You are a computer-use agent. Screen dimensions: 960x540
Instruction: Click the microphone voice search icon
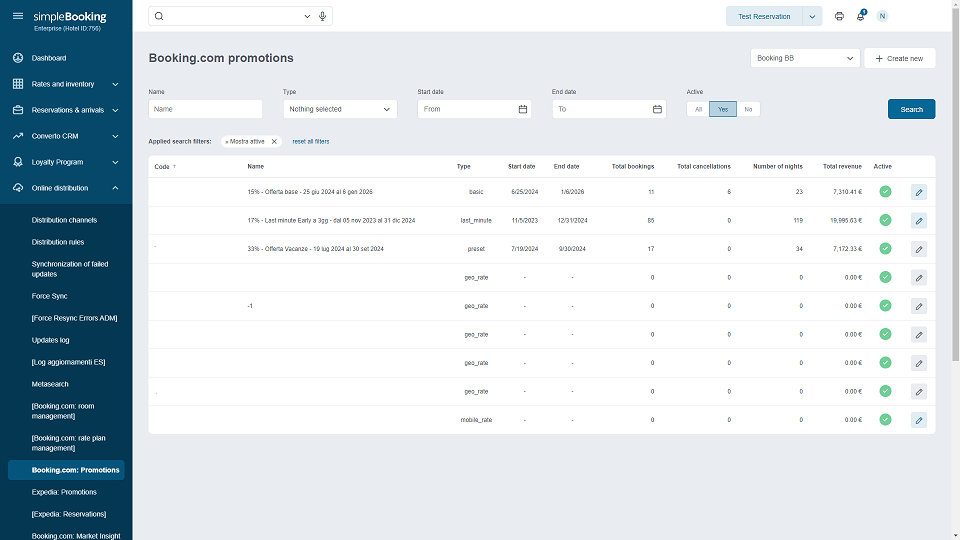pos(322,16)
